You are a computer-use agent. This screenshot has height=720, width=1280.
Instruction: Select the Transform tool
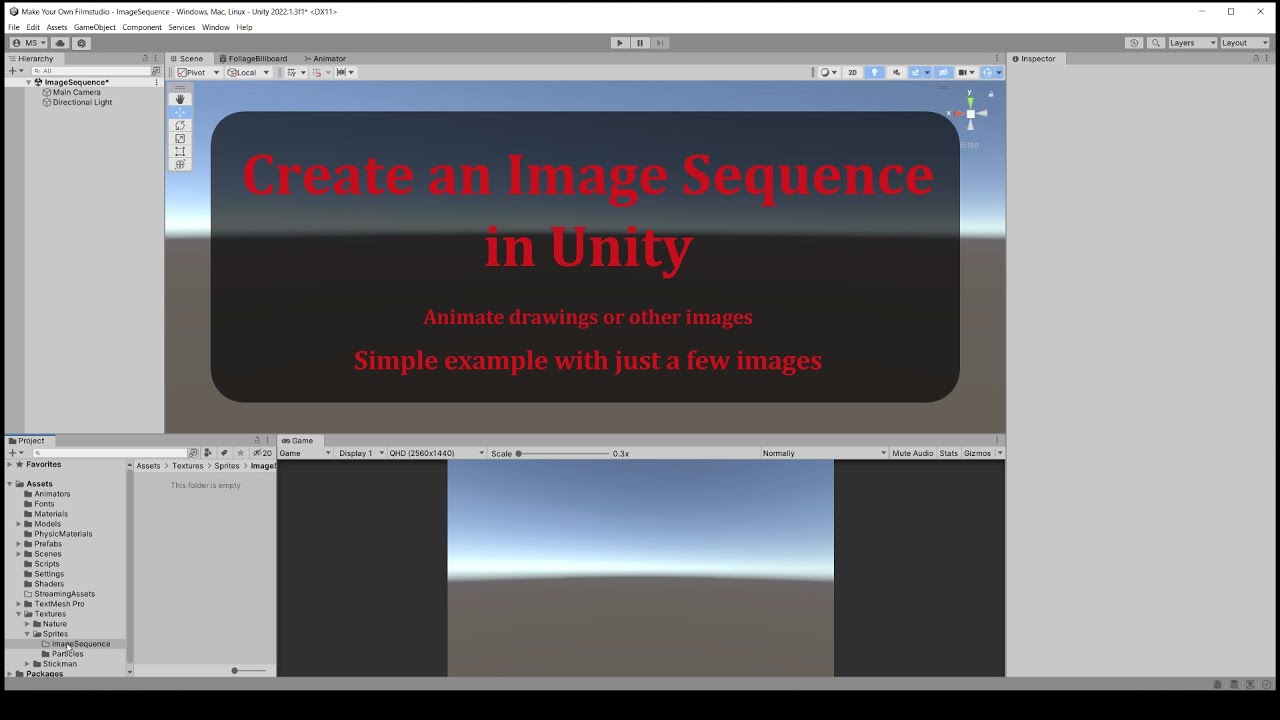tap(180, 164)
